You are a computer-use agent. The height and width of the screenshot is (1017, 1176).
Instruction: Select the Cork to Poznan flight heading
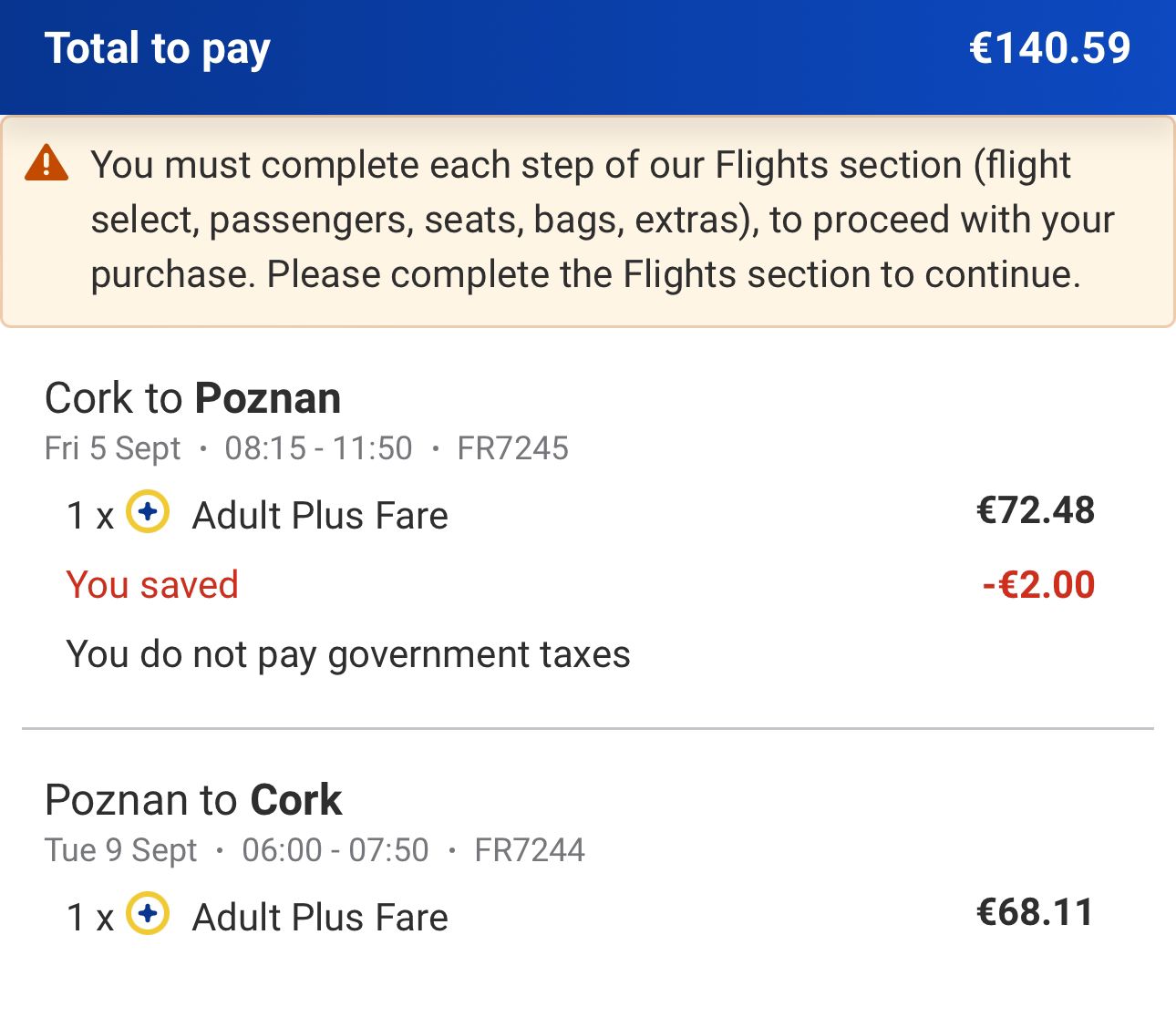click(193, 398)
